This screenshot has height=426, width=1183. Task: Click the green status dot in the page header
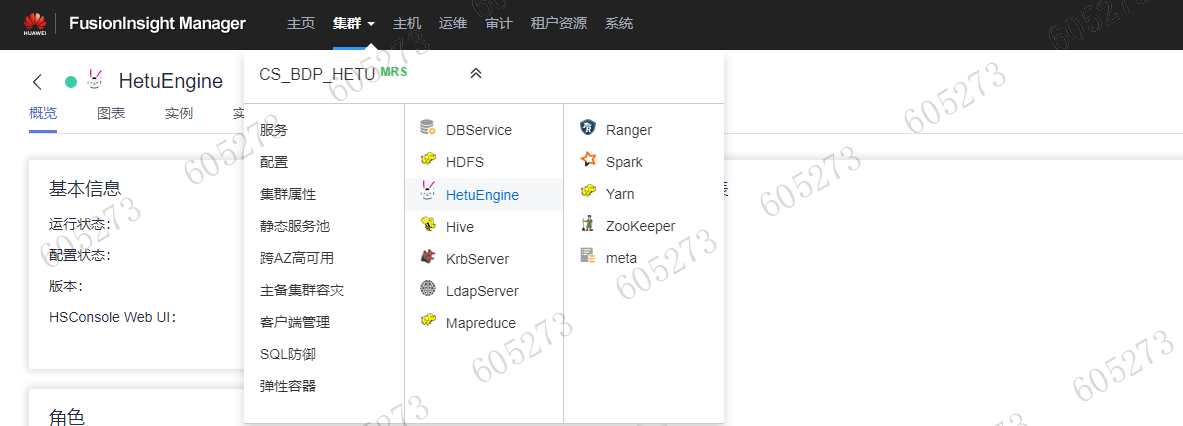click(x=71, y=82)
